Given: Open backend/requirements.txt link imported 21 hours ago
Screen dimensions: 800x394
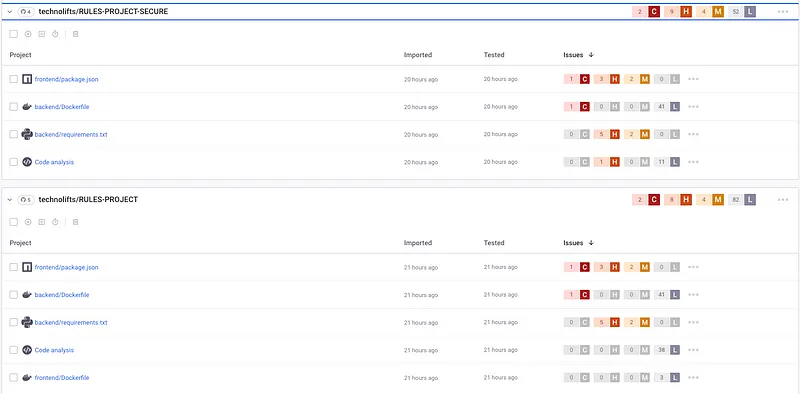Looking at the screenshot, I should pos(71,323).
